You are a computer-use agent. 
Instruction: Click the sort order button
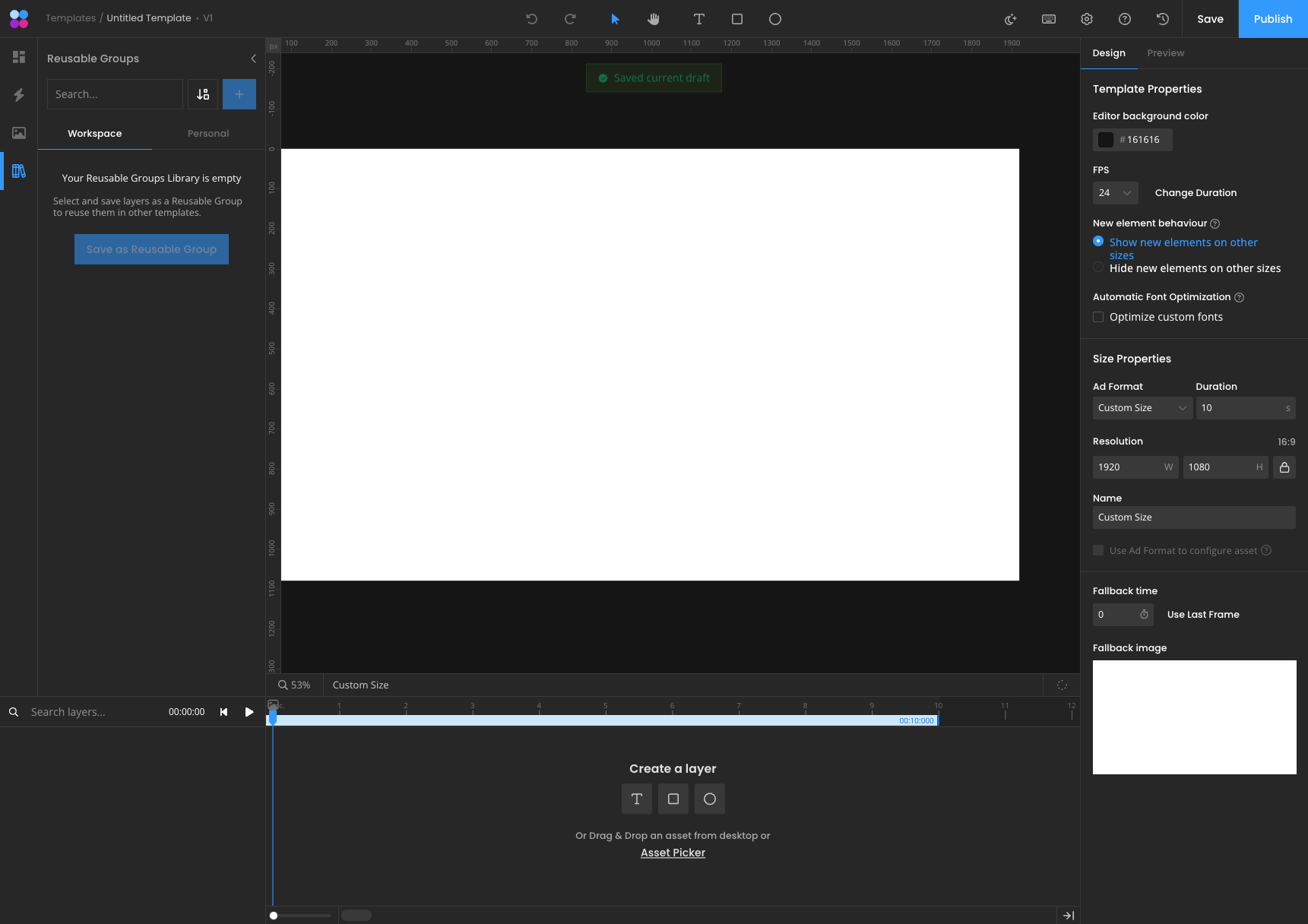203,94
